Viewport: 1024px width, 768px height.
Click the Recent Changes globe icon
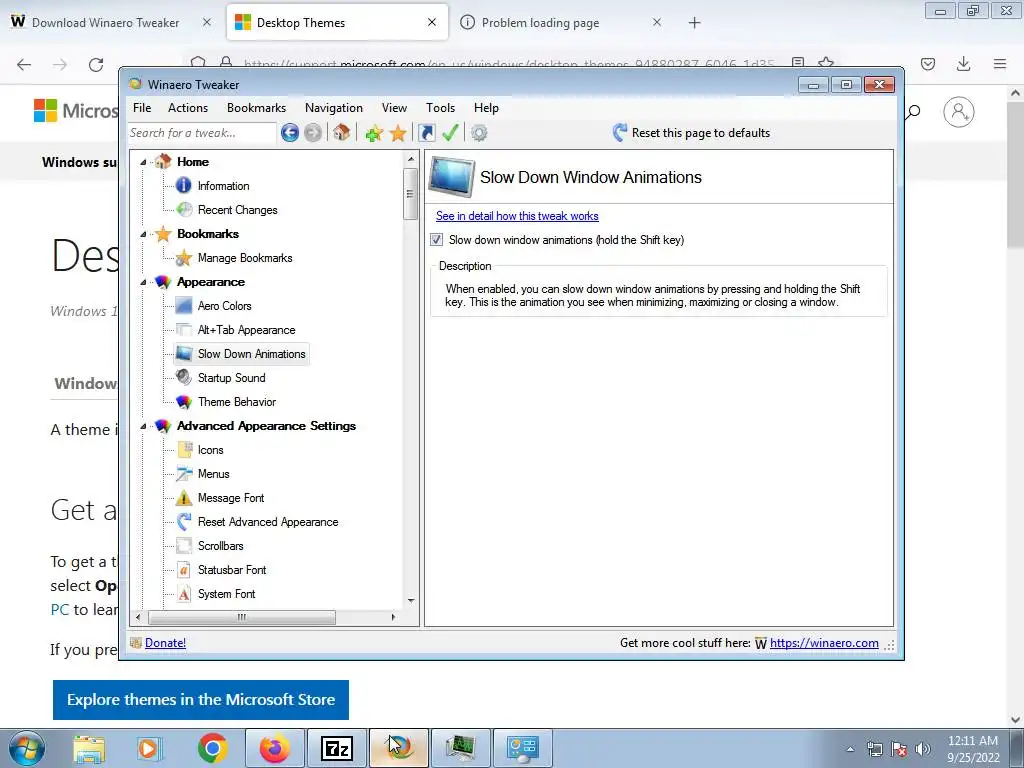[184, 210]
